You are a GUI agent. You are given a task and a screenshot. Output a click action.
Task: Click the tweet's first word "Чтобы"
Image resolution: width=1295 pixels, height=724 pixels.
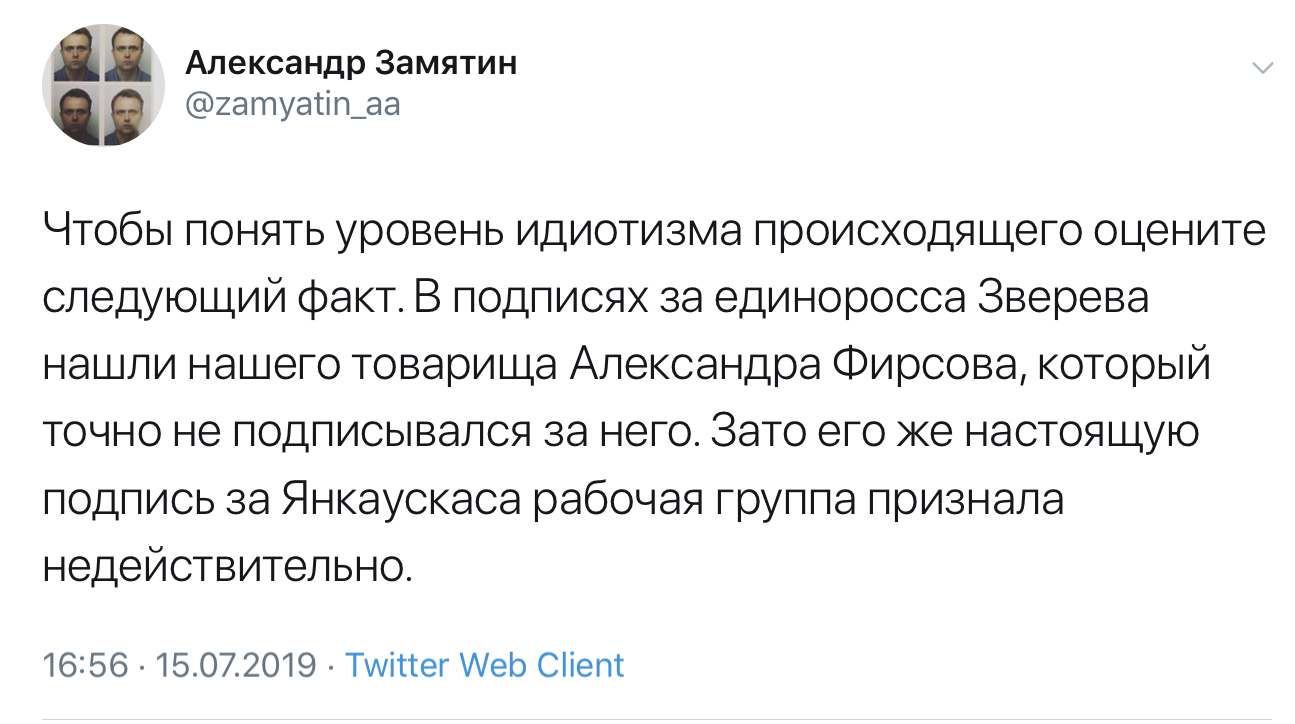105,234
